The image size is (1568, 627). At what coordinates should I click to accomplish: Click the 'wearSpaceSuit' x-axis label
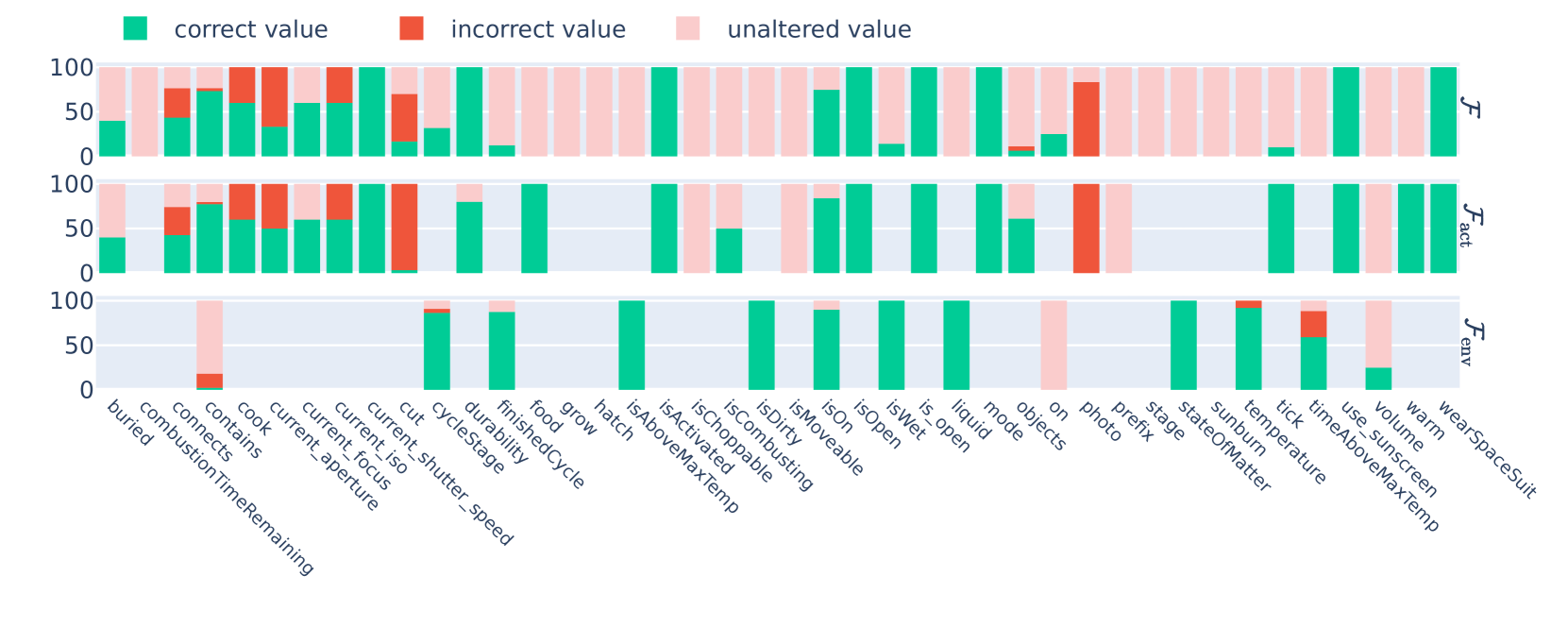1487,449
